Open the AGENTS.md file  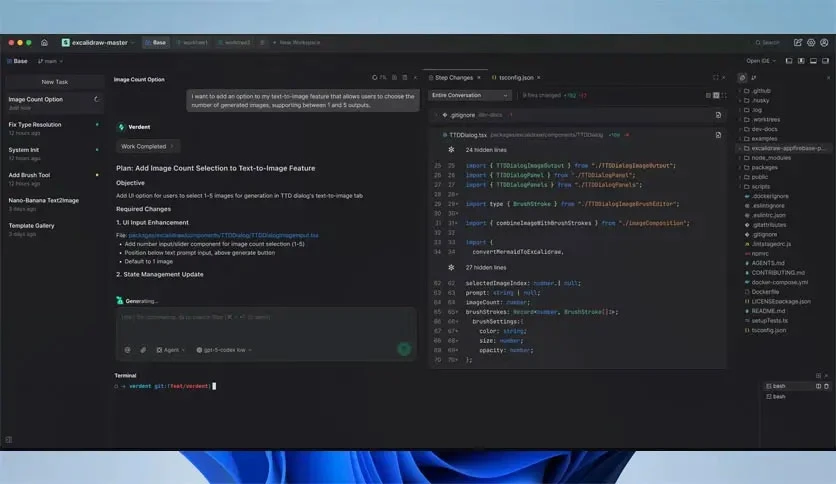[765, 263]
